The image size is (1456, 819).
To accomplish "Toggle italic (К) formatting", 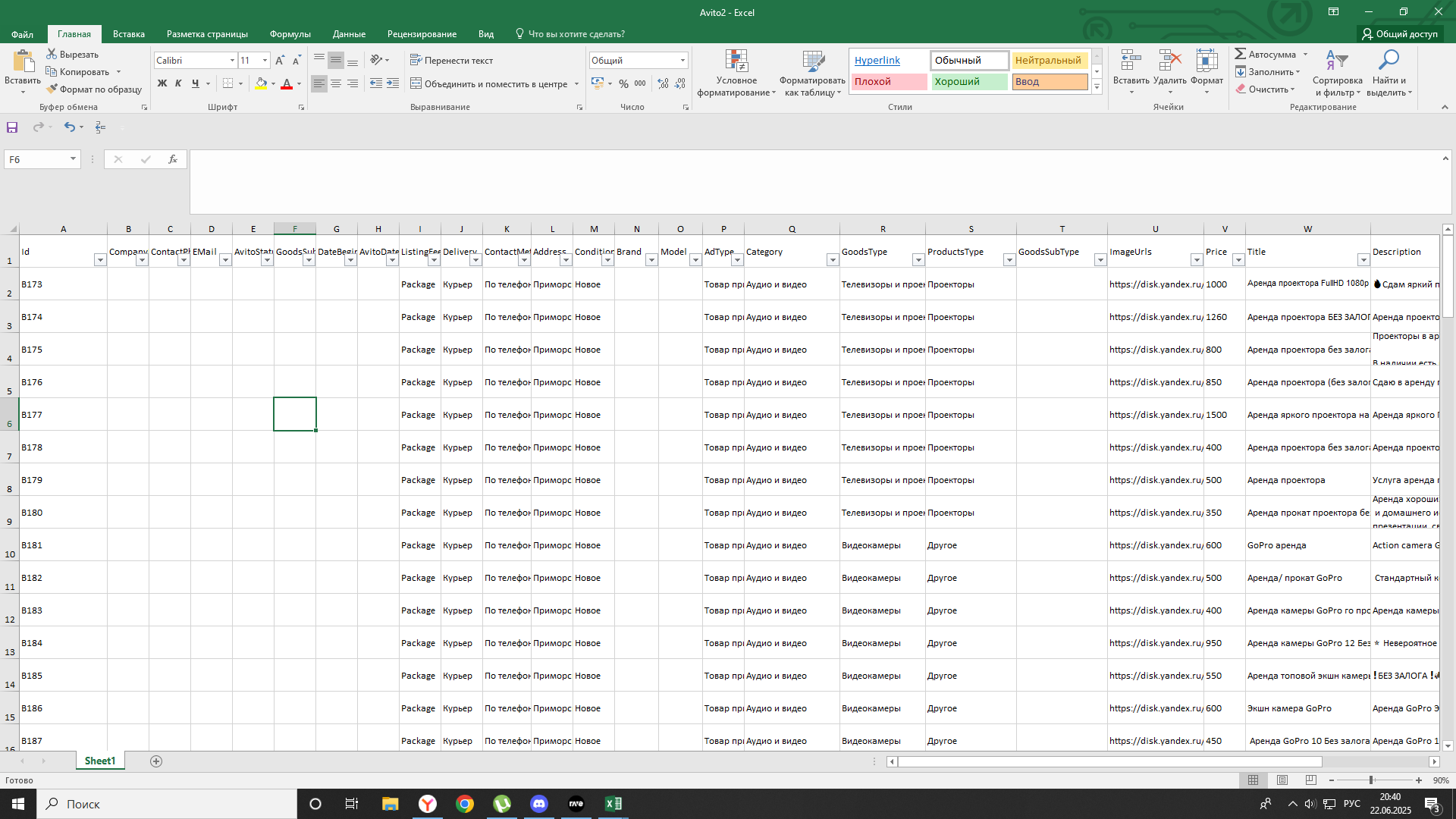I will click(178, 83).
